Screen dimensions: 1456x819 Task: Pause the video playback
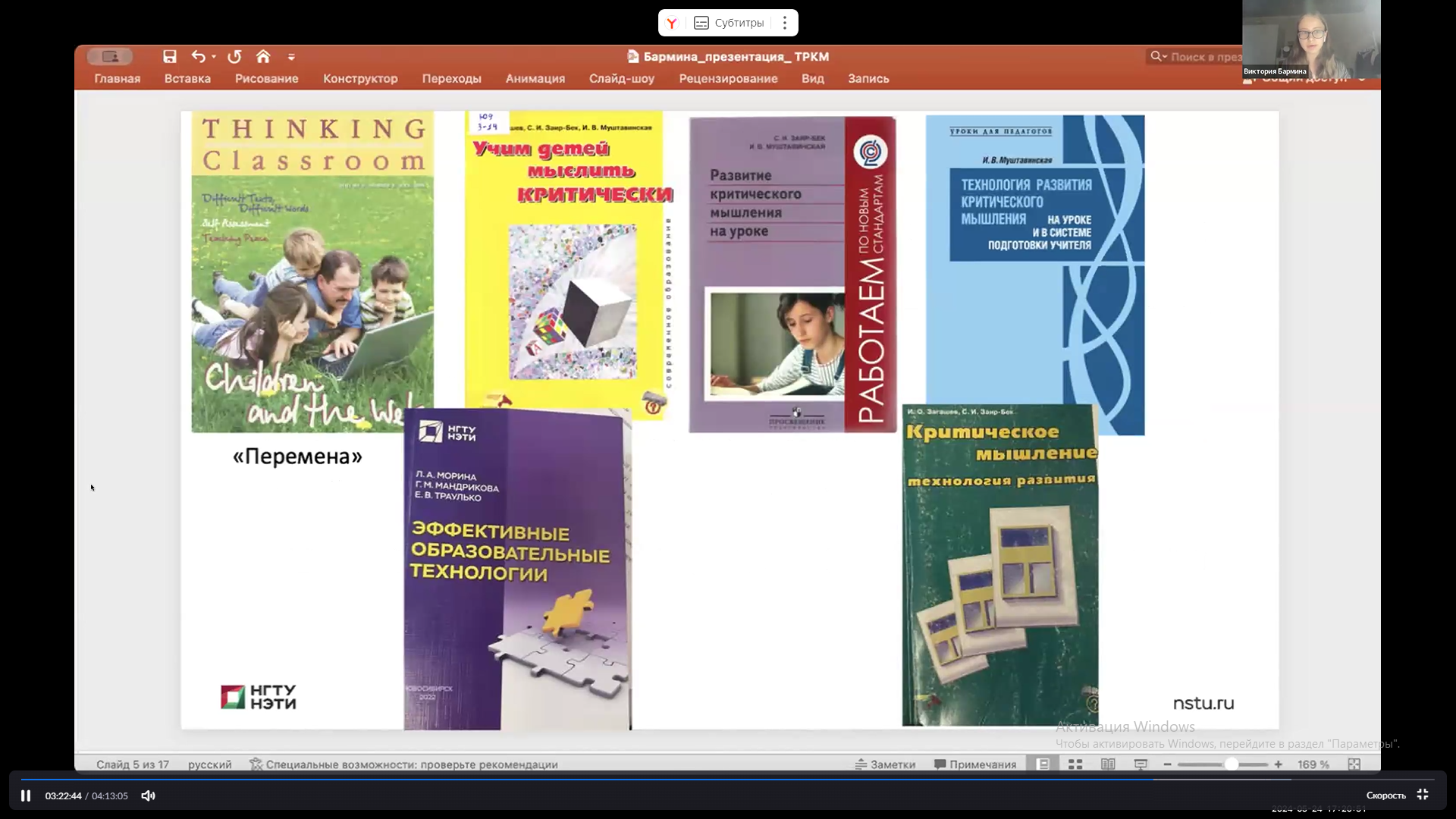26,795
